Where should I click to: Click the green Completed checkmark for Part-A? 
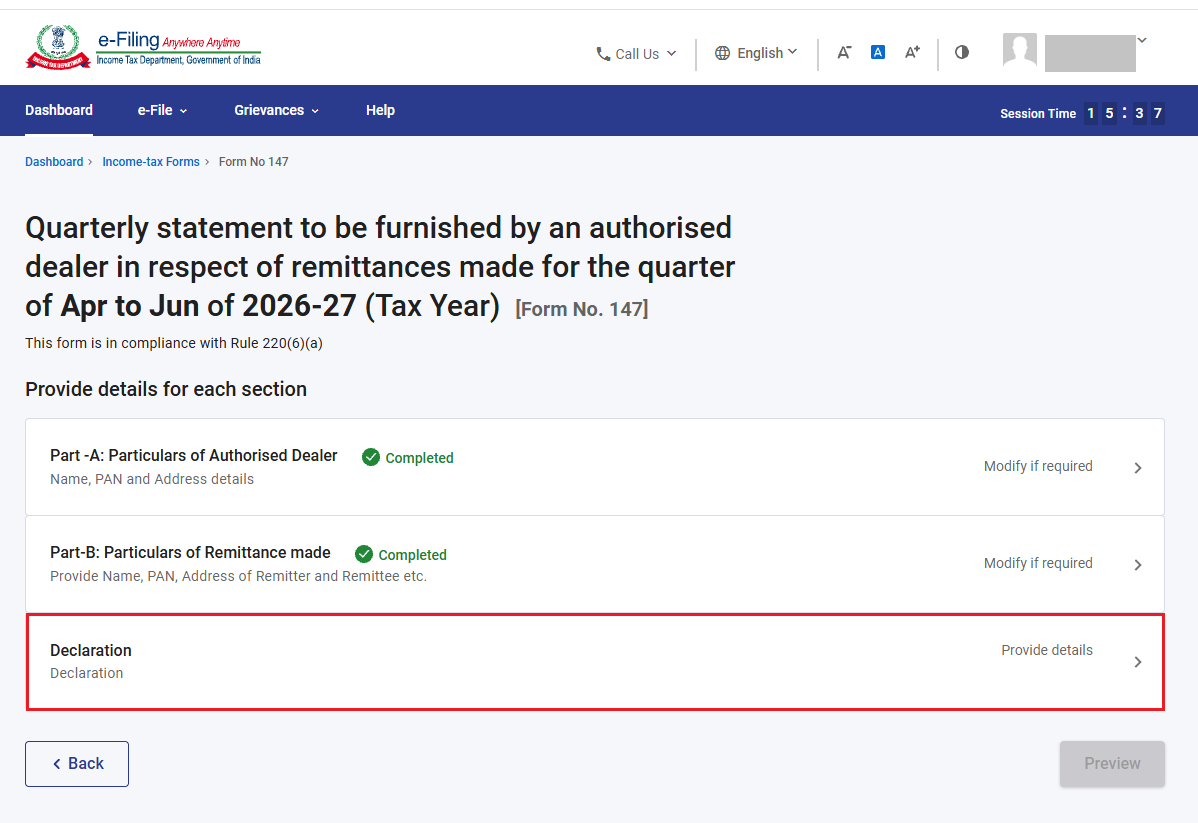(x=371, y=457)
